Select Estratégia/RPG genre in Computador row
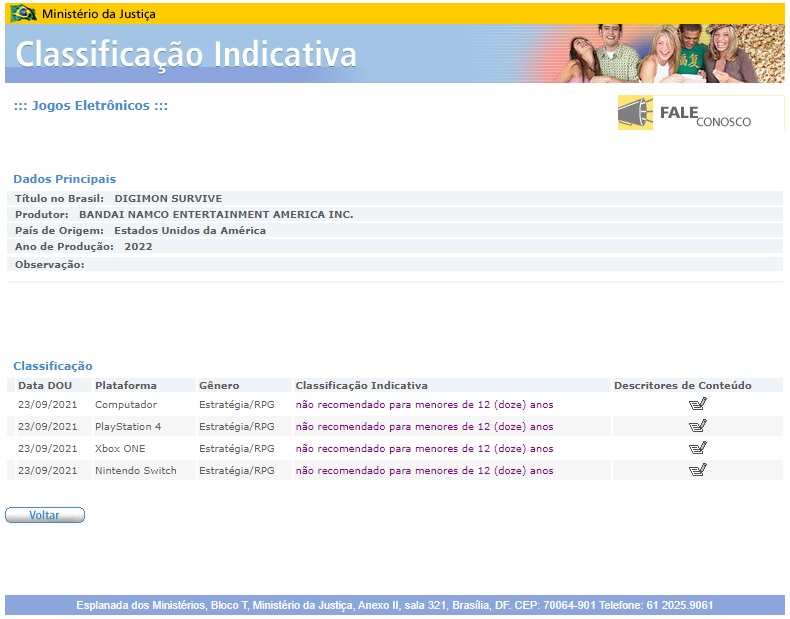This screenshot has width=790, height=619. [237, 404]
